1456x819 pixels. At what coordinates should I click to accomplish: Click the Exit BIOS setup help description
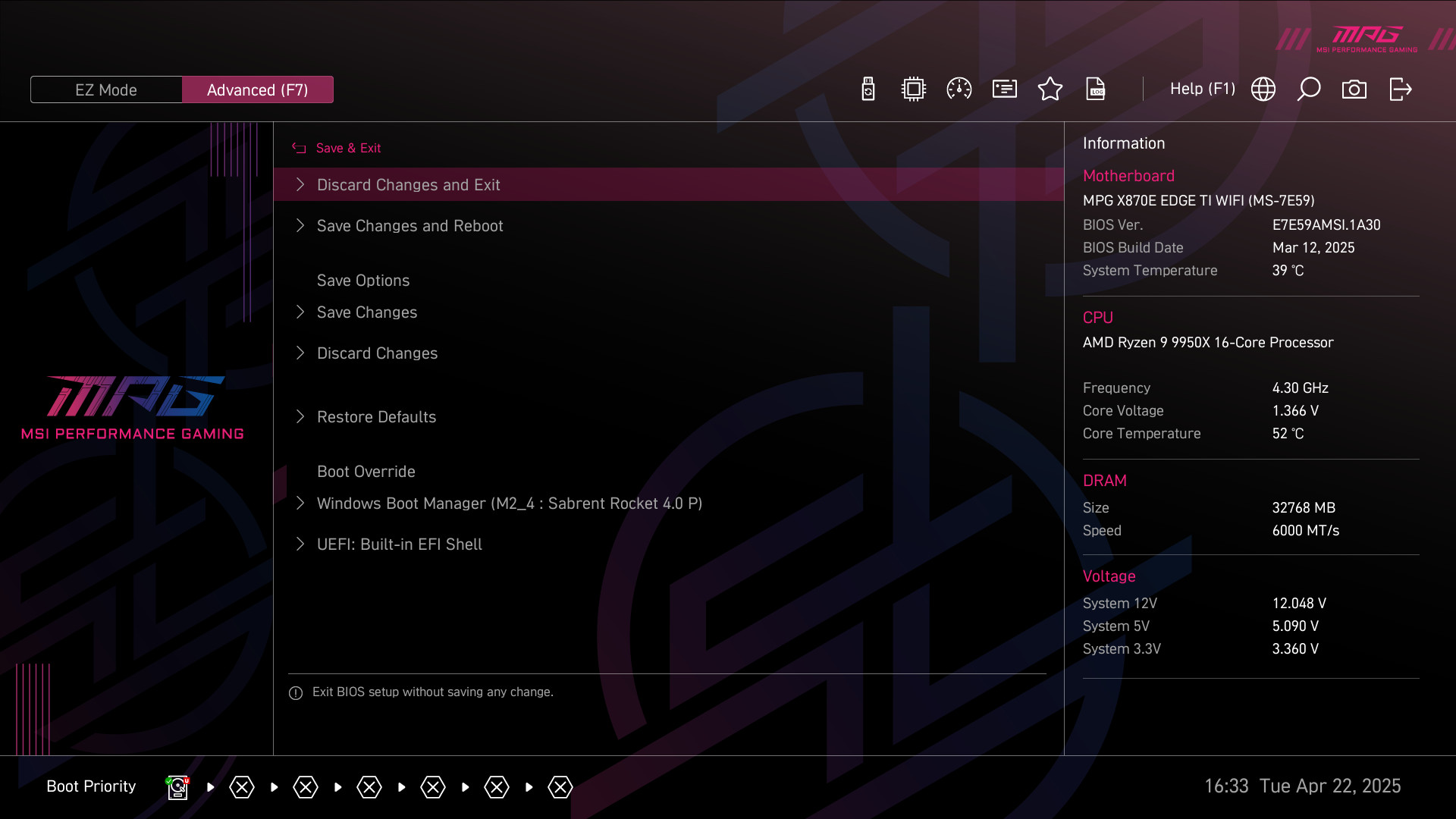(433, 692)
